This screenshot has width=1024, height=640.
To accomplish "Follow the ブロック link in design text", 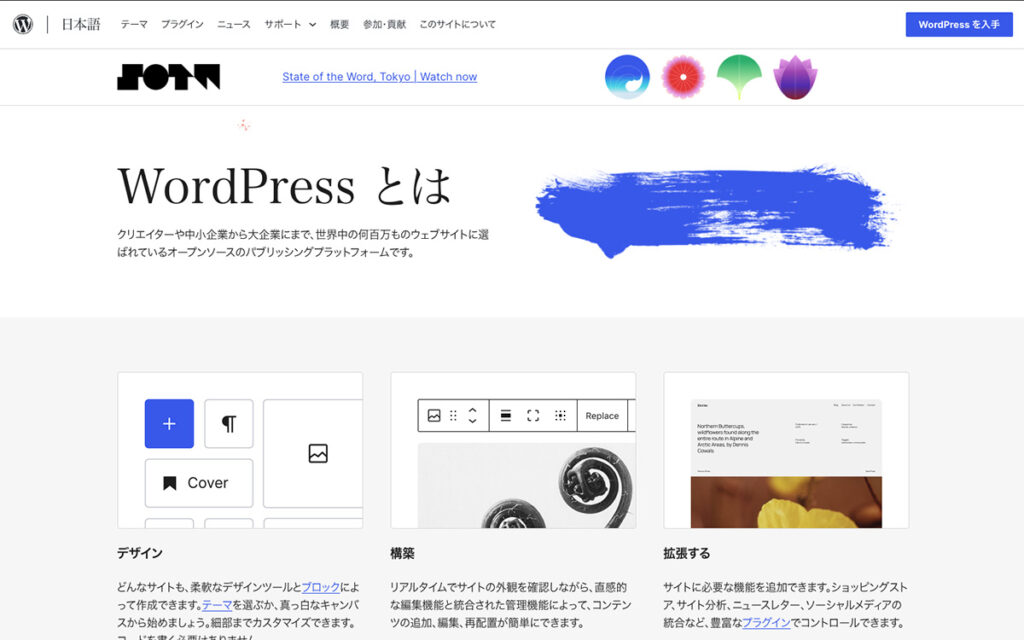I will (321, 587).
